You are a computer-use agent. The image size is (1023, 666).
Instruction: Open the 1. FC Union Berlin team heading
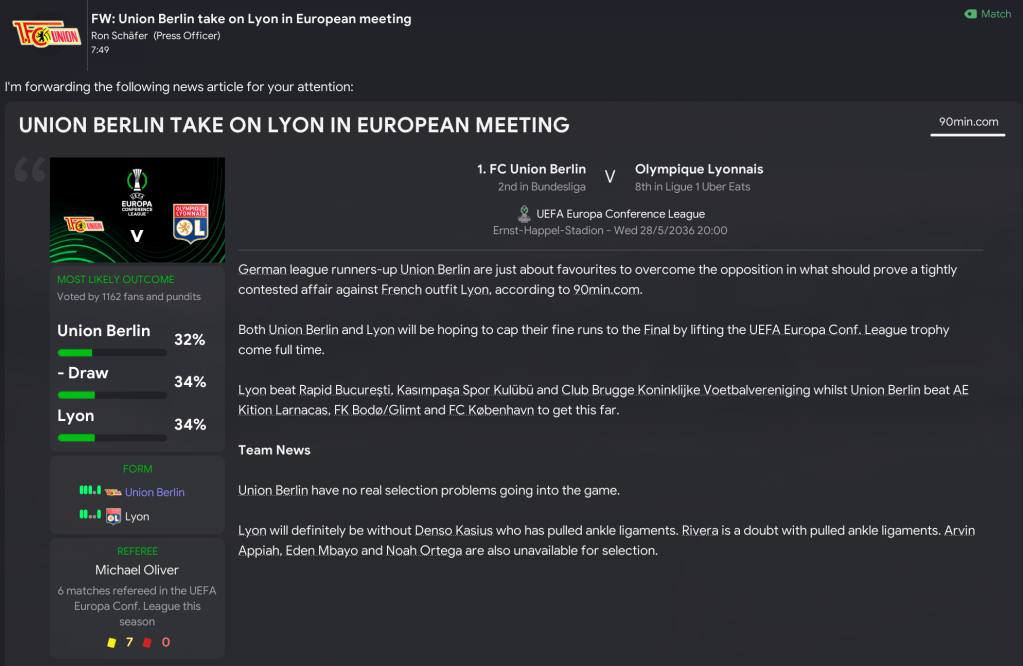[x=531, y=169]
